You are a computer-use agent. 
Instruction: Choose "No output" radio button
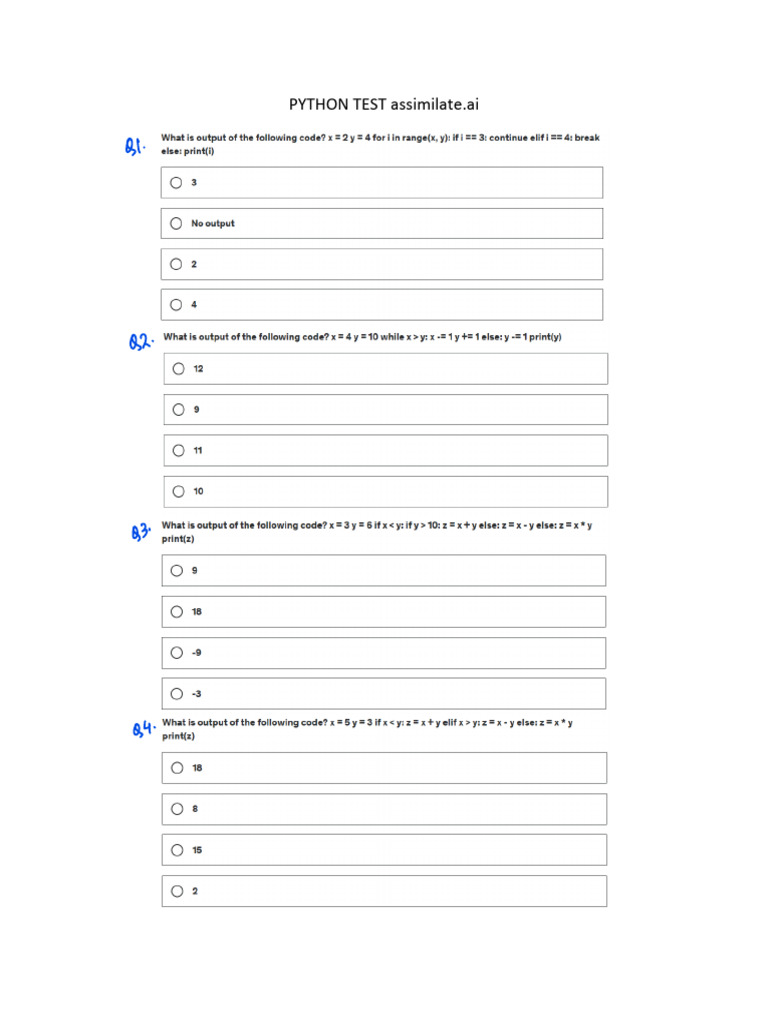[x=176, y=224]
